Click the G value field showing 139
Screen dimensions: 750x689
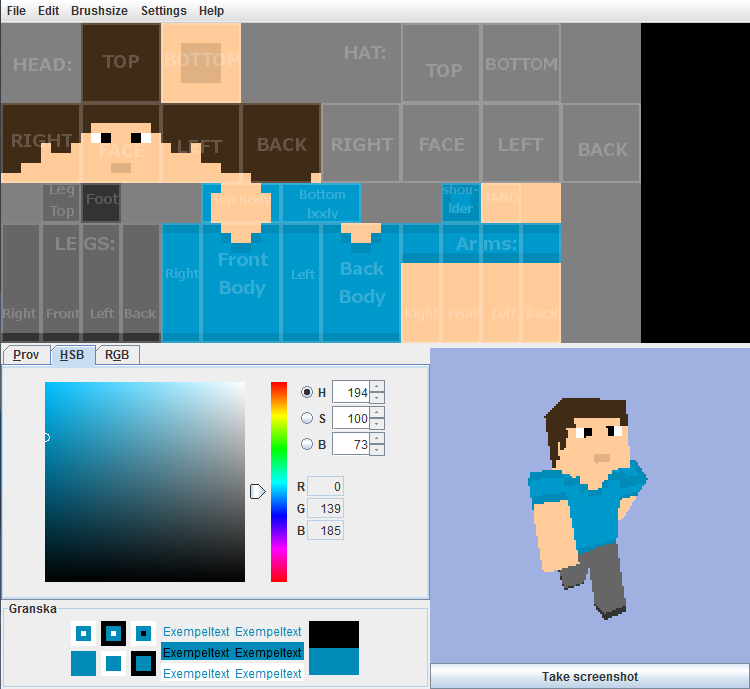point(325,509)
